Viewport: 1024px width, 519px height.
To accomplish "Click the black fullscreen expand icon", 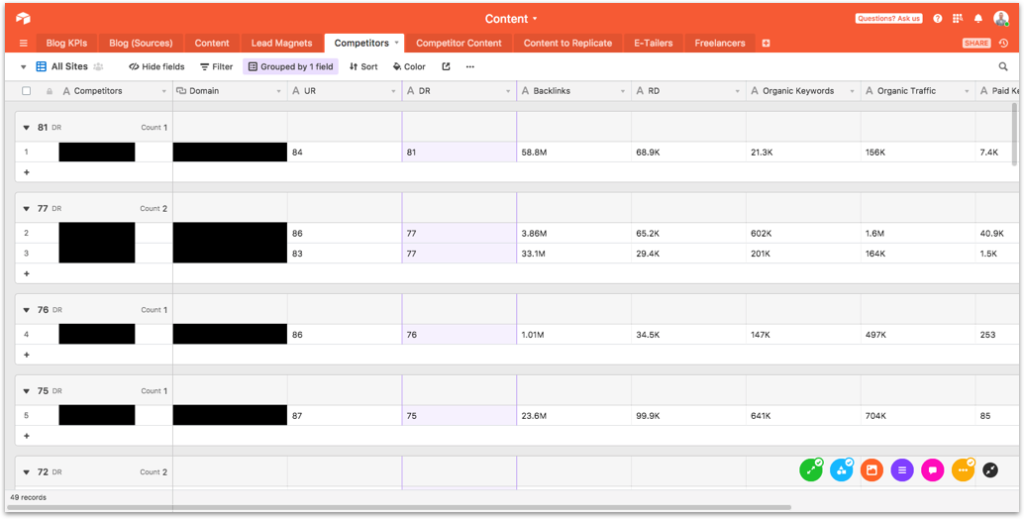I will 991,470.
